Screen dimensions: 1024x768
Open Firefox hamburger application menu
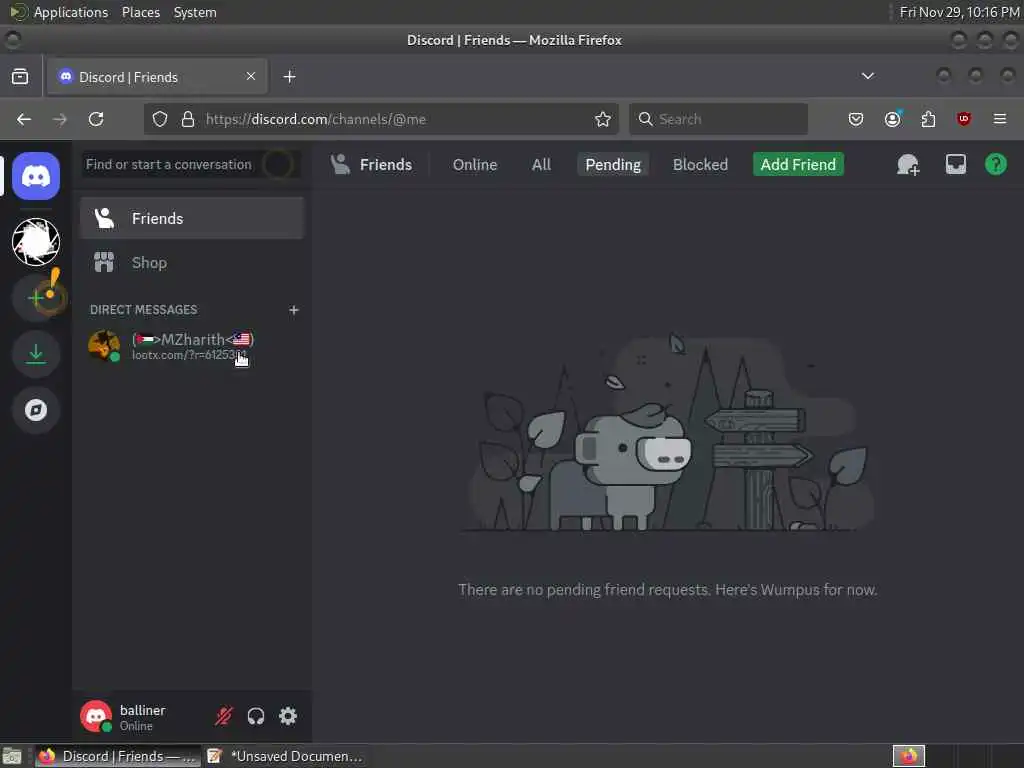[1000, 119]
